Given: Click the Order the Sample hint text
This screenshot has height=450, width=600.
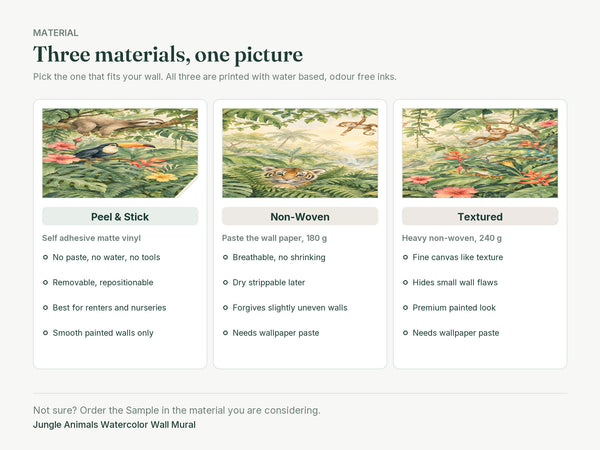Looking at the screenshot, I should (x=177, y=410).
